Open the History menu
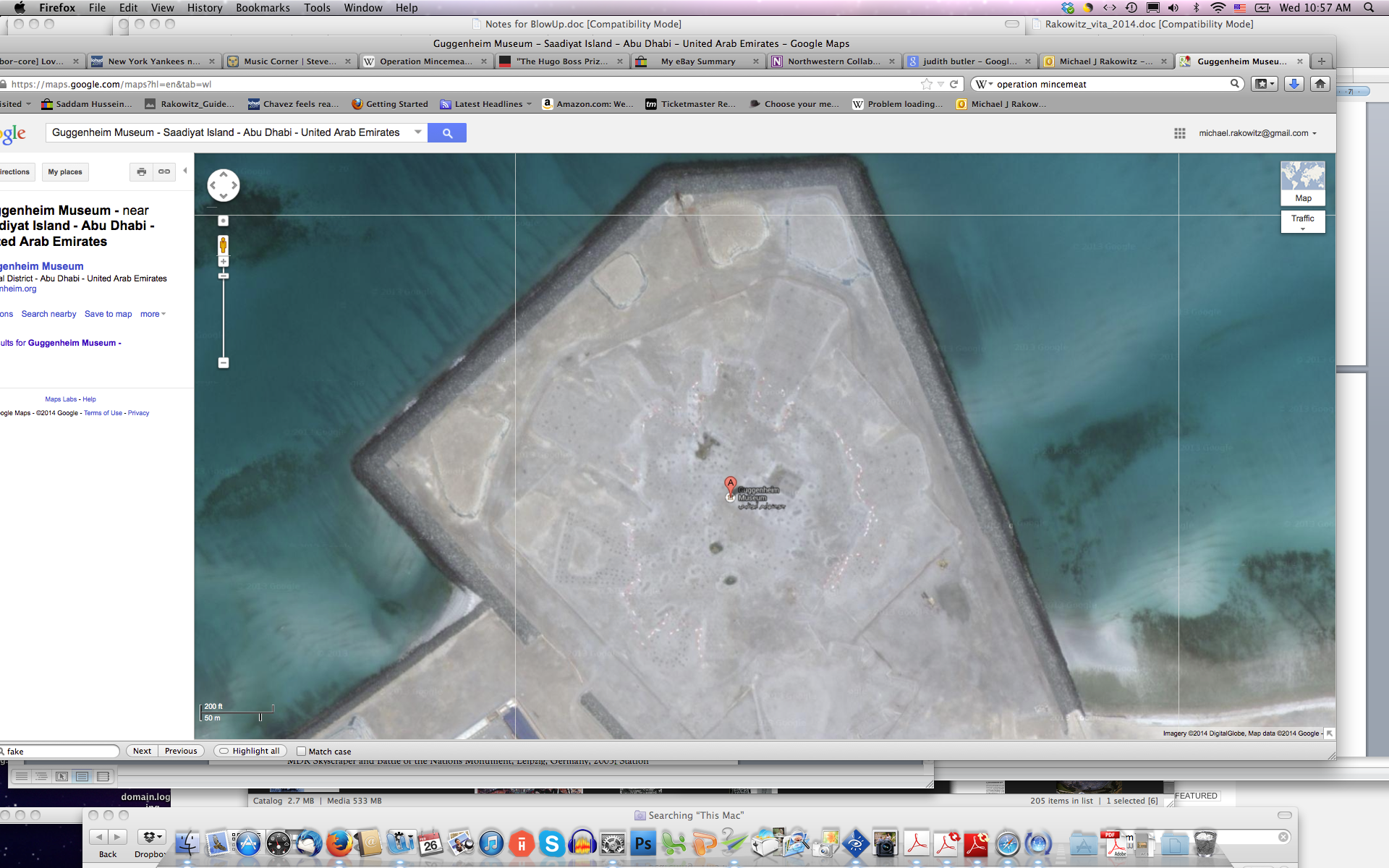Screen dimensions: 1389x868 point(205,7)
